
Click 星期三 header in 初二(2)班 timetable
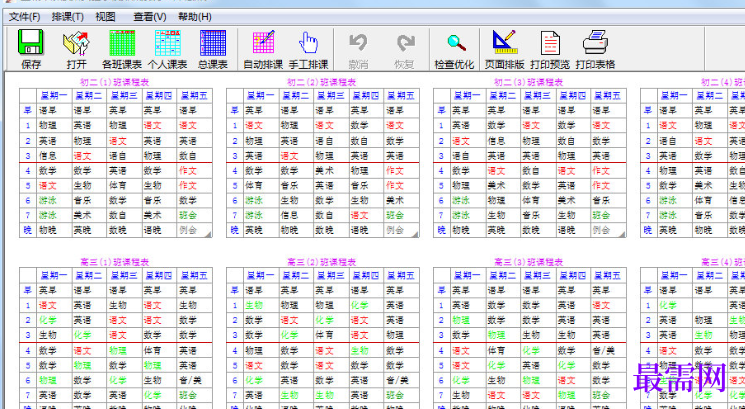point(331,95)
